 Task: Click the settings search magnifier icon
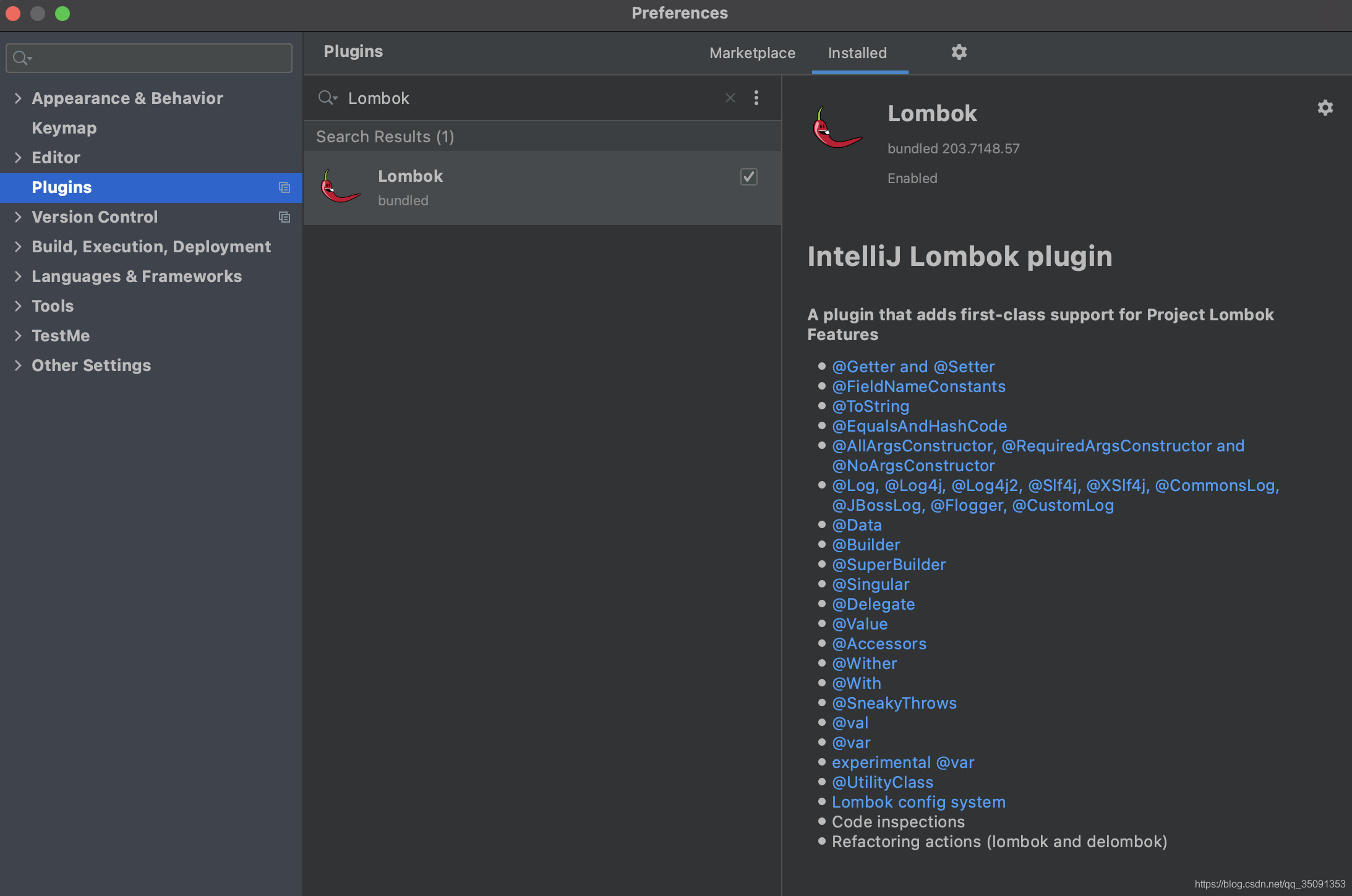tap(22, 58)
